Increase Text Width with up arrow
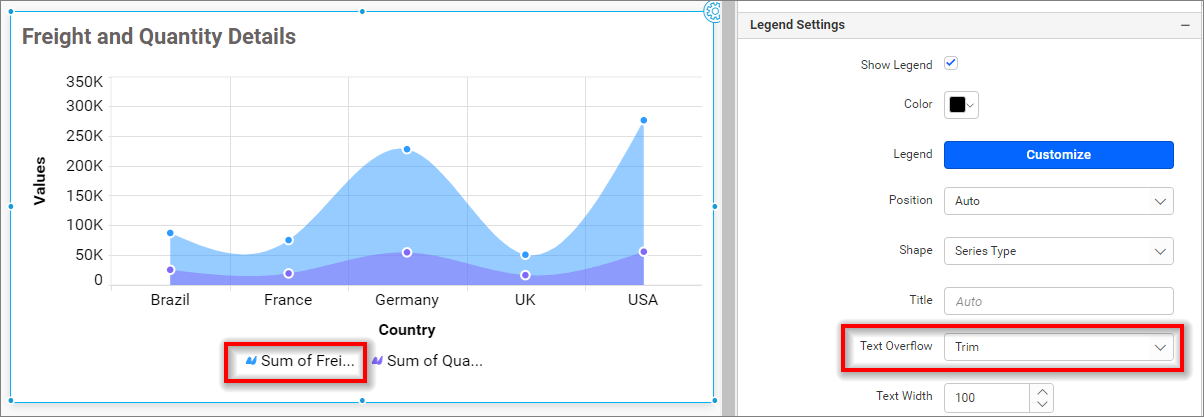1204x417 pixels. (x=1042, y=391)
